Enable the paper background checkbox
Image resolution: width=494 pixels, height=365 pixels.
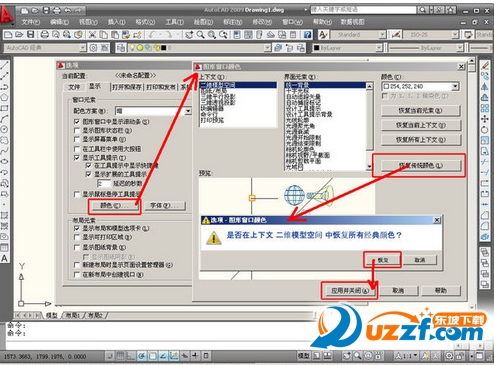pyautogui.click(x=77, y=247)
